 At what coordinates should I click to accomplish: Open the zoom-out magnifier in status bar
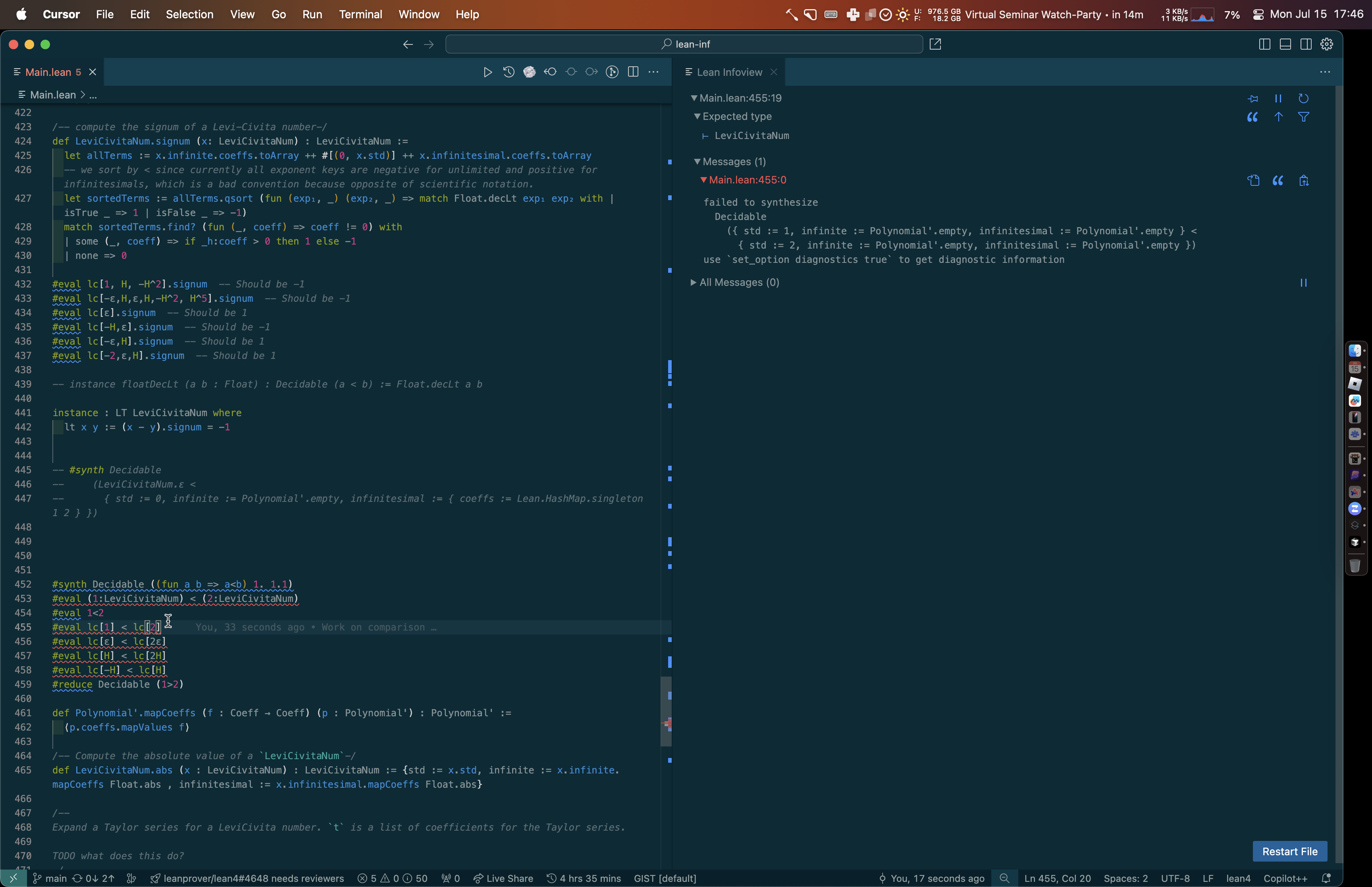tap(1005, 878)
